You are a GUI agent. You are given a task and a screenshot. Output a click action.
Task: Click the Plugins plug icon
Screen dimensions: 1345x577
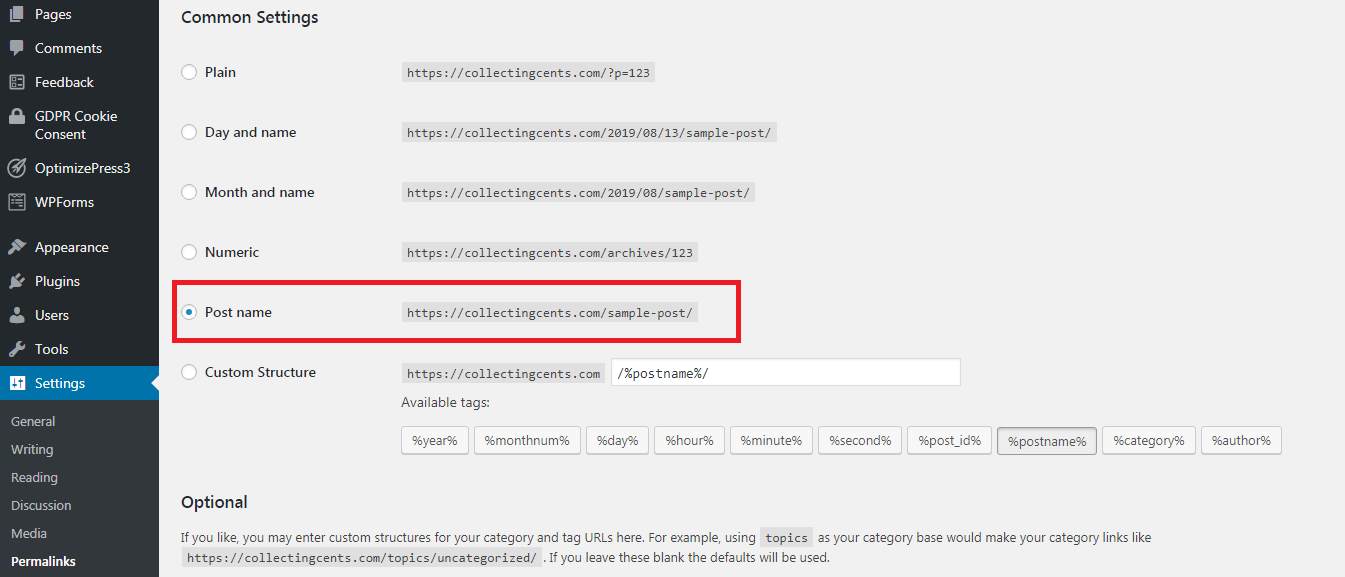(16, 281)
